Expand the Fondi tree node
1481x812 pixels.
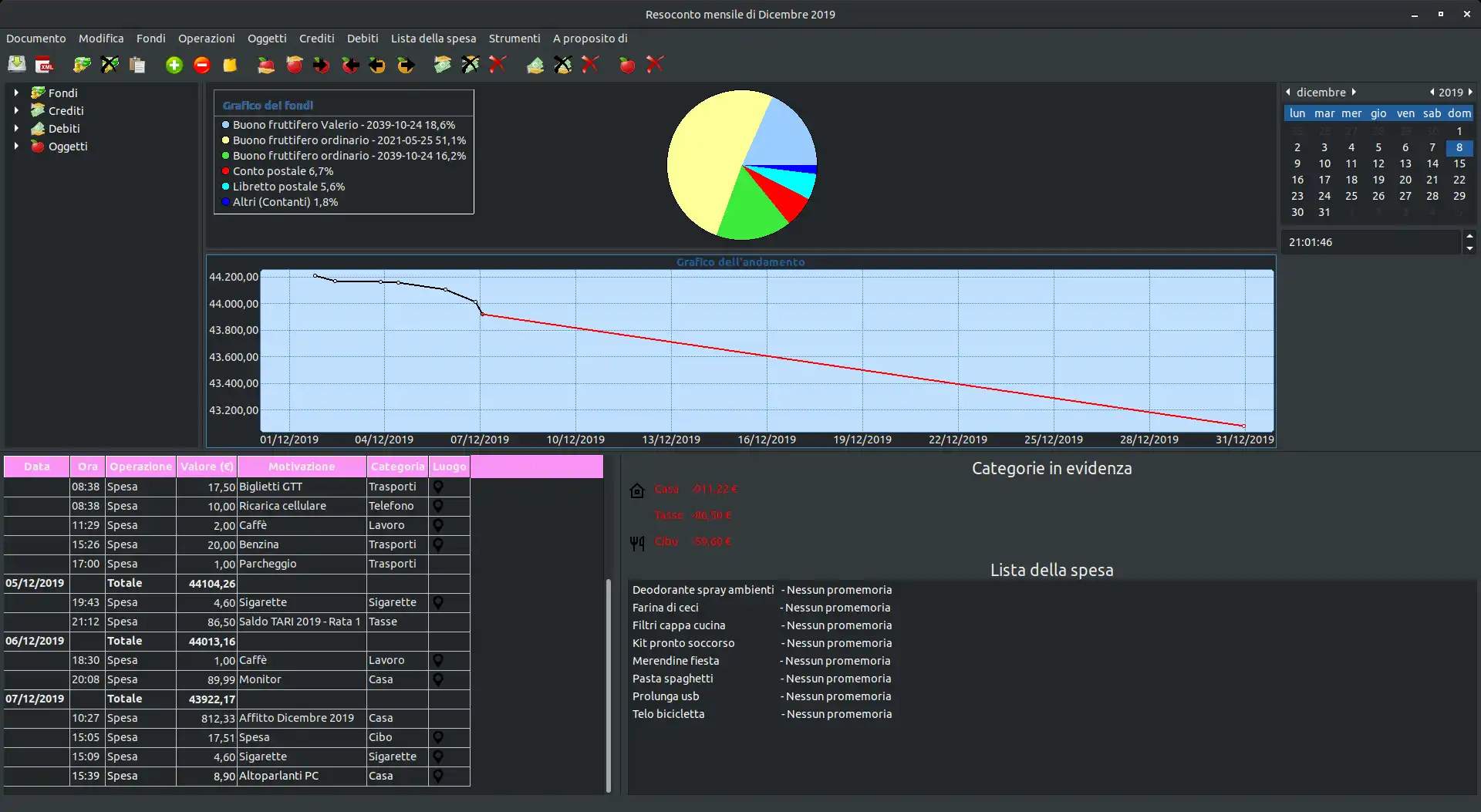[16, 93]
